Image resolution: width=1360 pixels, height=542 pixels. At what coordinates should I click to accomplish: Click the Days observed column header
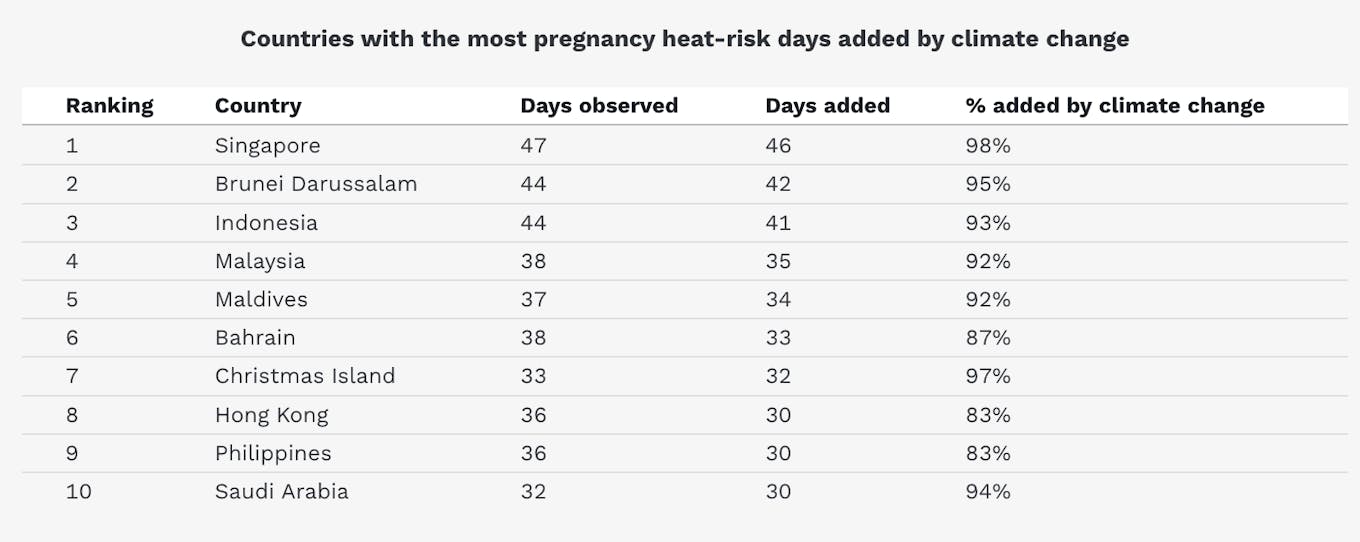pos(599,106)
